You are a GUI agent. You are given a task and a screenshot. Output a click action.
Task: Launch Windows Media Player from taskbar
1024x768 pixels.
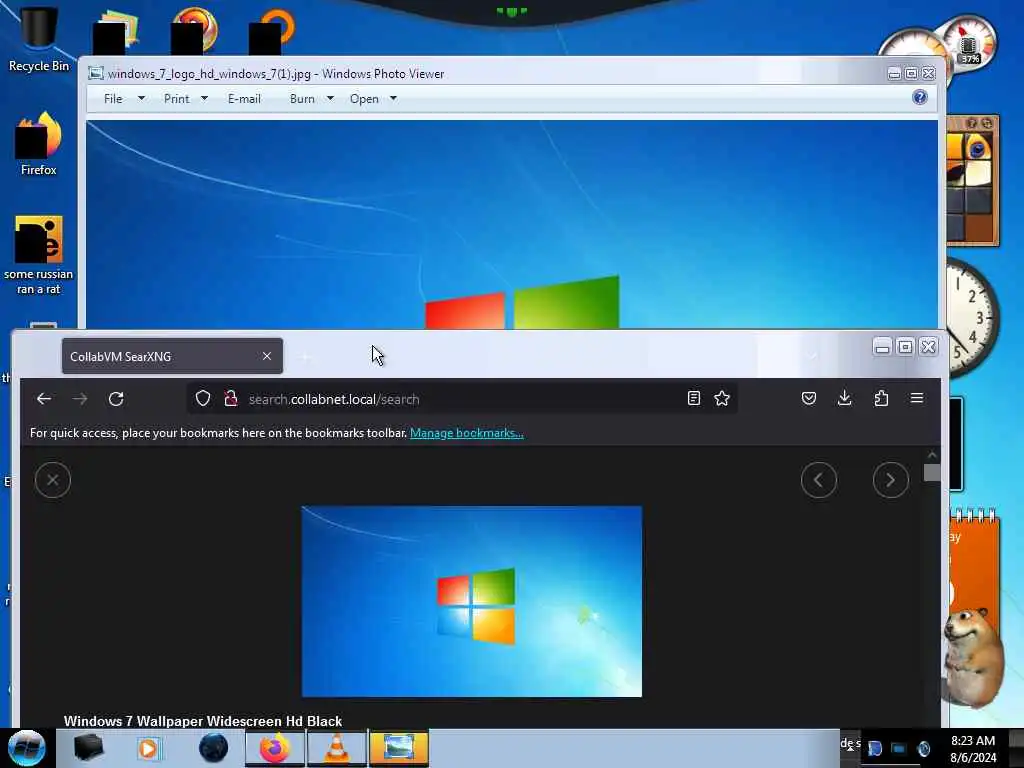tap(149, 748)
